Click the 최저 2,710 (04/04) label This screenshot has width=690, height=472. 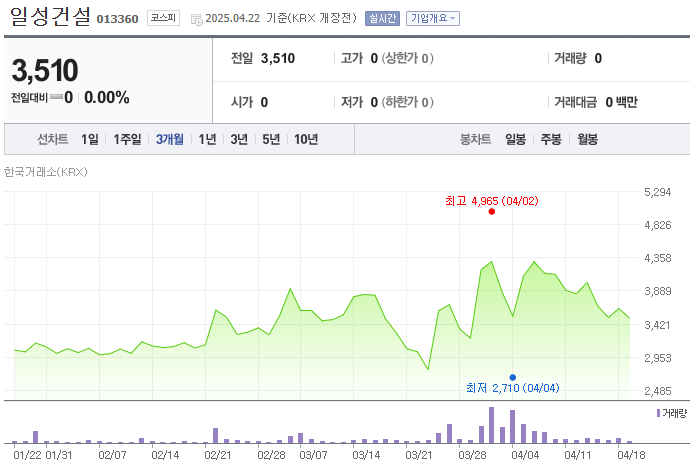(x=513, y=388)
